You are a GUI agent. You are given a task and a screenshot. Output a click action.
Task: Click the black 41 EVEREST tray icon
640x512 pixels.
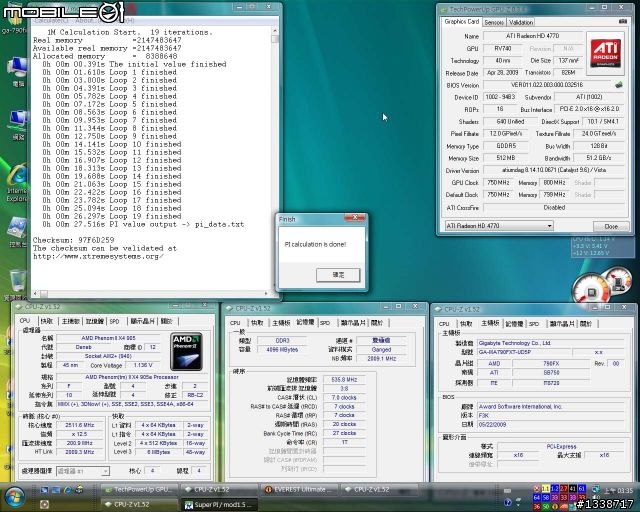point(573,488)
